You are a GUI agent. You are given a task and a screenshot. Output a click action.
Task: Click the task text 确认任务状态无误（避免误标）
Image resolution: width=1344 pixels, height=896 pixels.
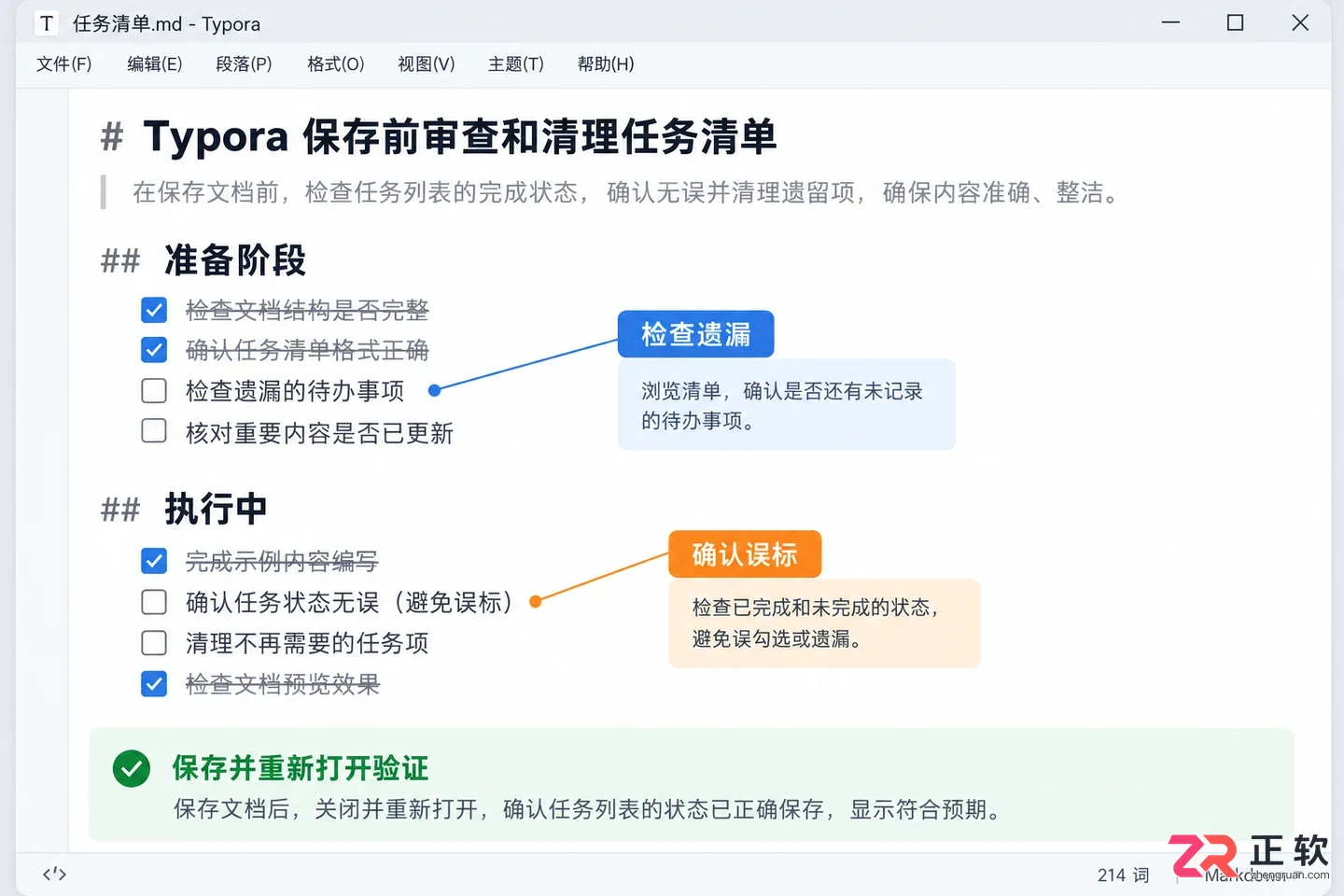click(351, 602)
